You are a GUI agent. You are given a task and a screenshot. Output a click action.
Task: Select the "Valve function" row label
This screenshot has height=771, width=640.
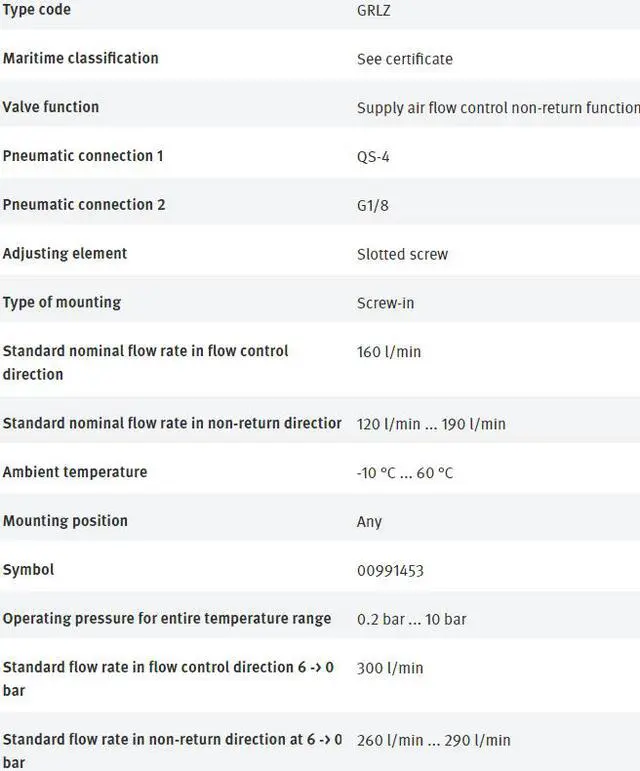click(x=51, y=107)
